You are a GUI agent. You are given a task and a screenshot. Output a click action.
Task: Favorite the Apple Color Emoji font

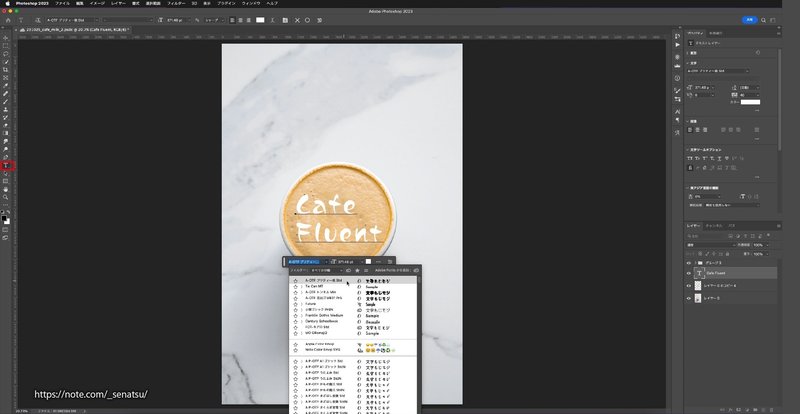tap(295, 345)
